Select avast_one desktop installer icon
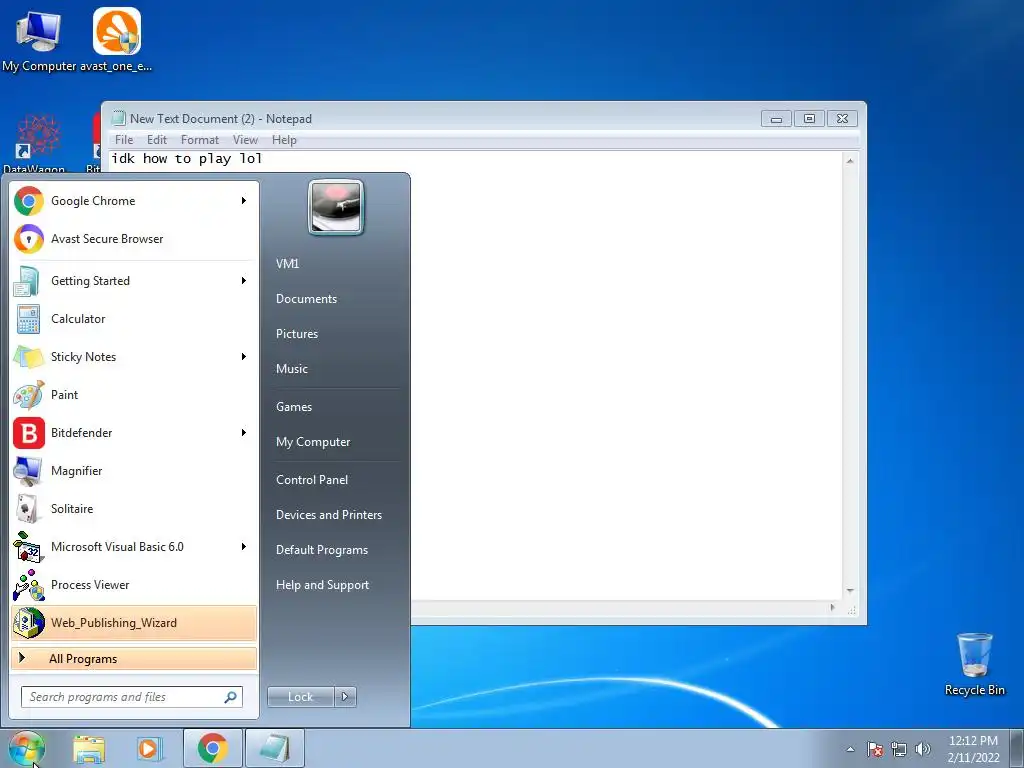Screen dimensions: 1024x768 (x=116, y=39)
